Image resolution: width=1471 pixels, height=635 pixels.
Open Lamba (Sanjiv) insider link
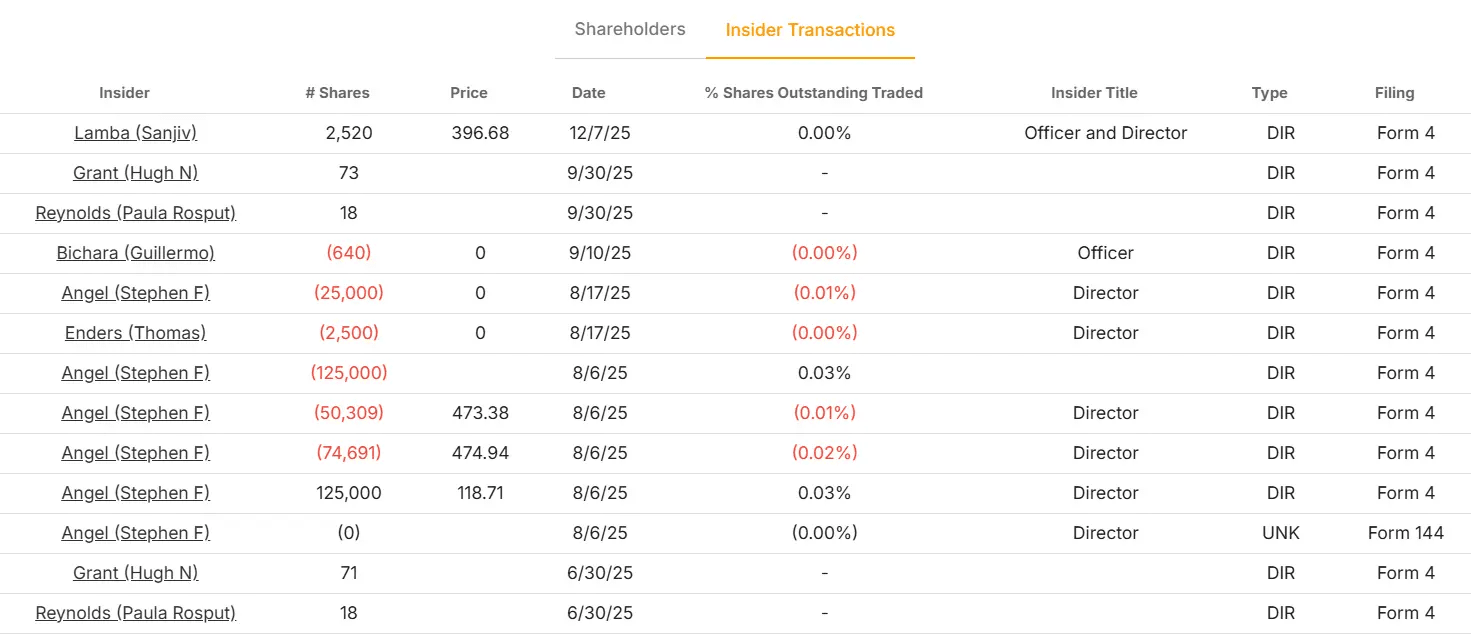click(x=135, y=133)
